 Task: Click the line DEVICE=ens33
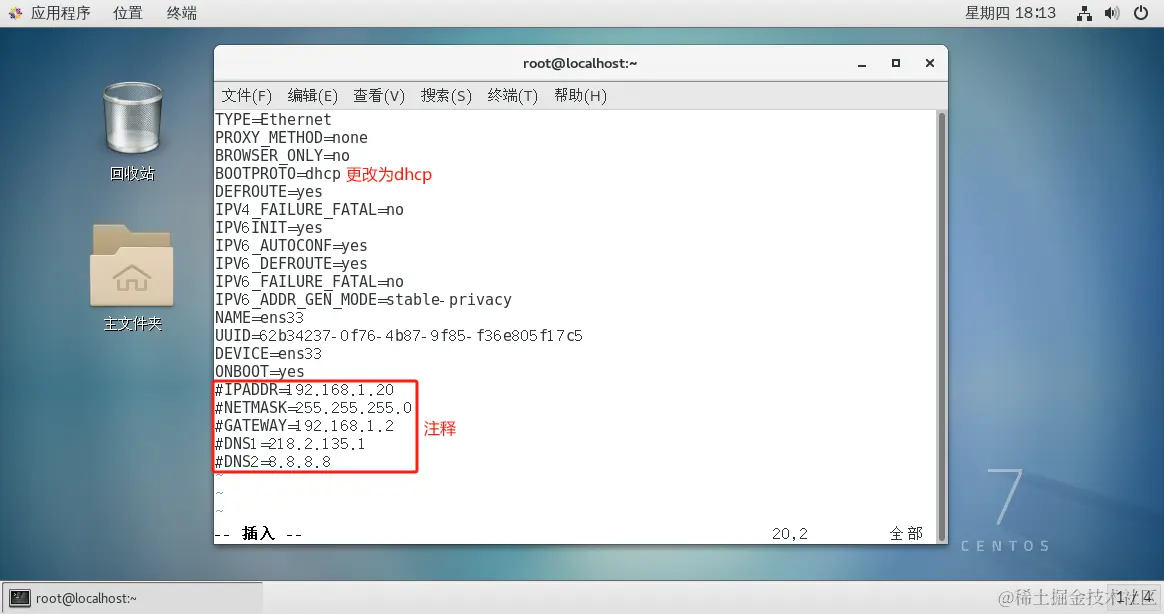pyautogui.click(x=268, y=353)
